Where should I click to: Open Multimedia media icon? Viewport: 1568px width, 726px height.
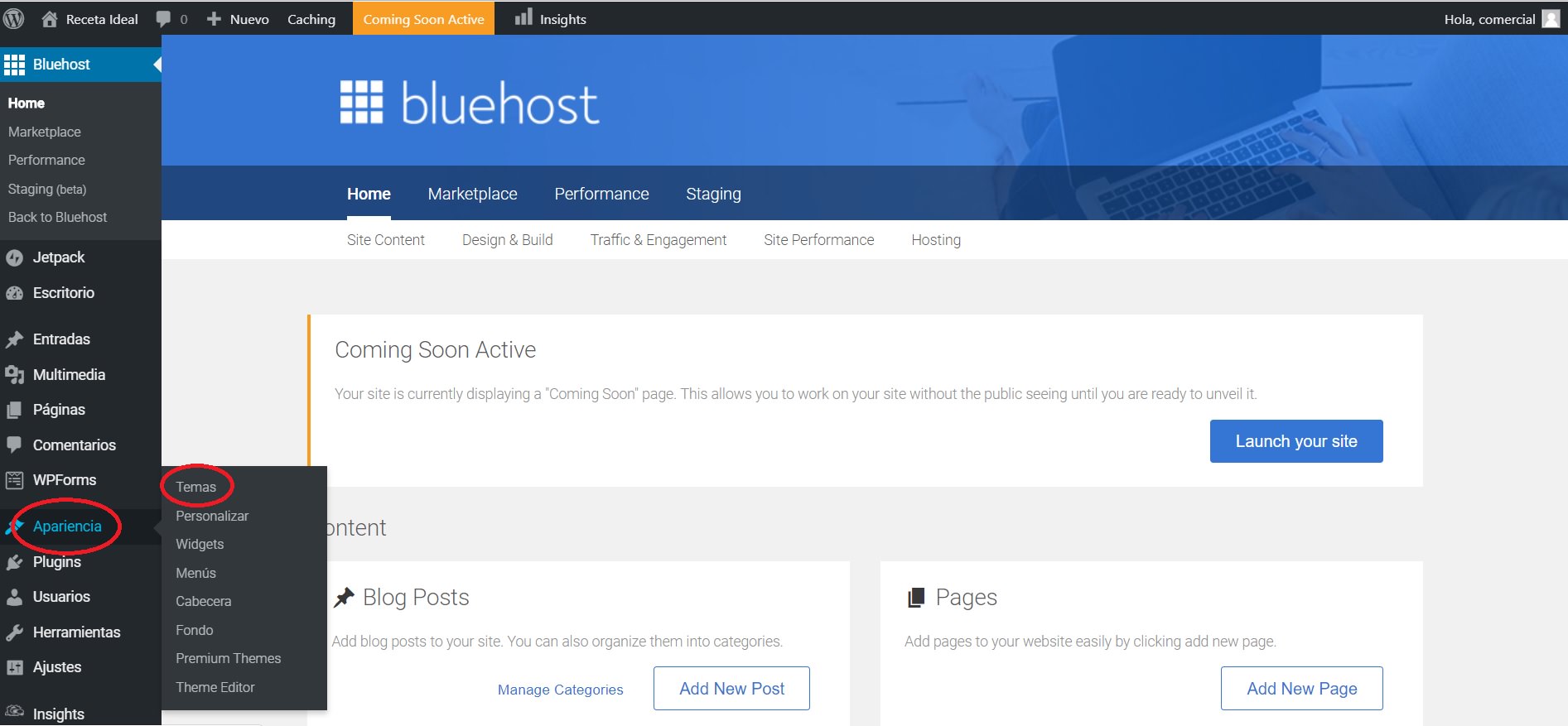14,375
